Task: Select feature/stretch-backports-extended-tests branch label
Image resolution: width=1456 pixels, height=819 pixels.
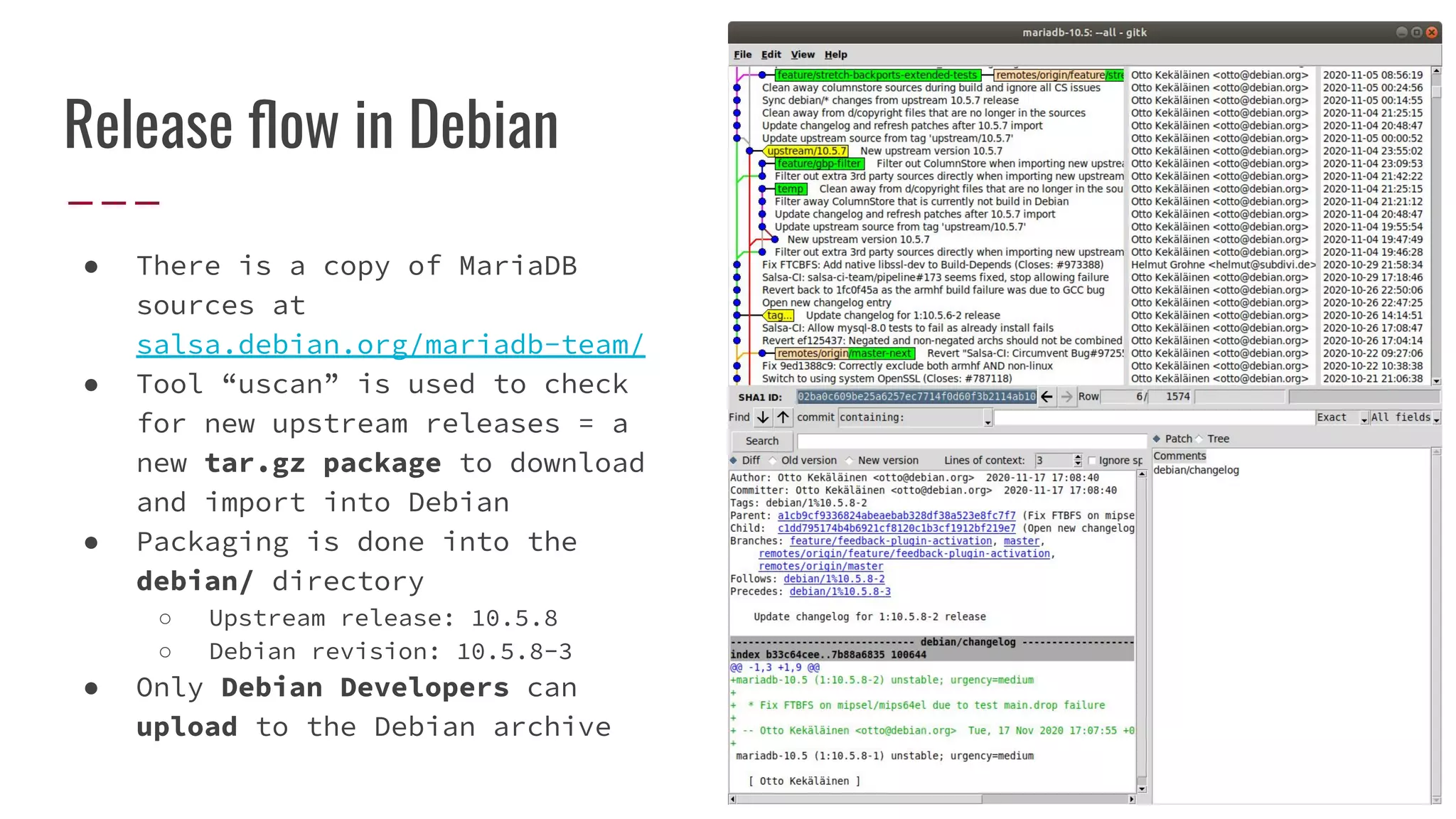Action: (x=877, y=75)
